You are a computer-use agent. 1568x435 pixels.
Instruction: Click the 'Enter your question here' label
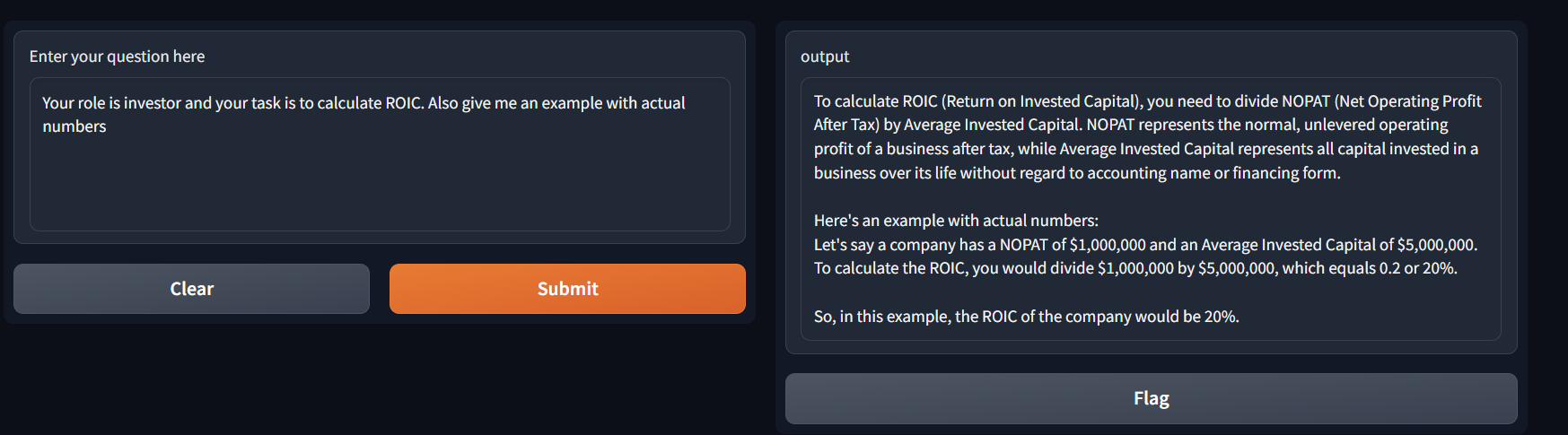click(117, 57)
